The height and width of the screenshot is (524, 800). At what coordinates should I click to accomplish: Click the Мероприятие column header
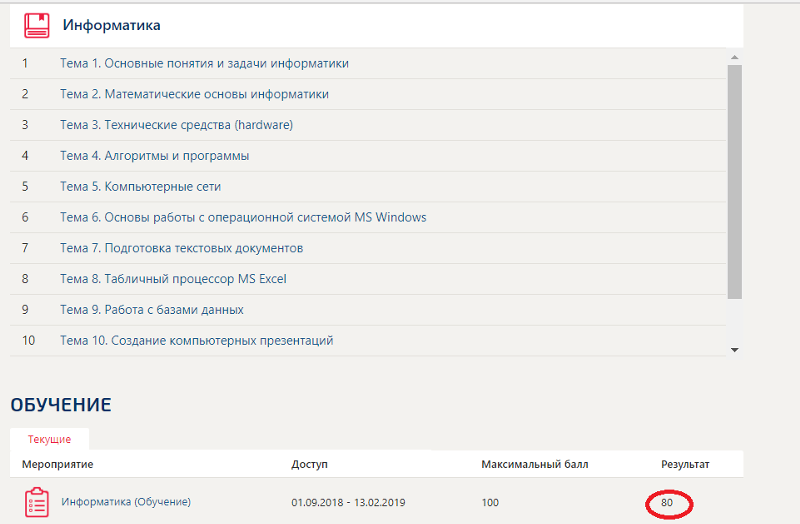pos(58,464)
